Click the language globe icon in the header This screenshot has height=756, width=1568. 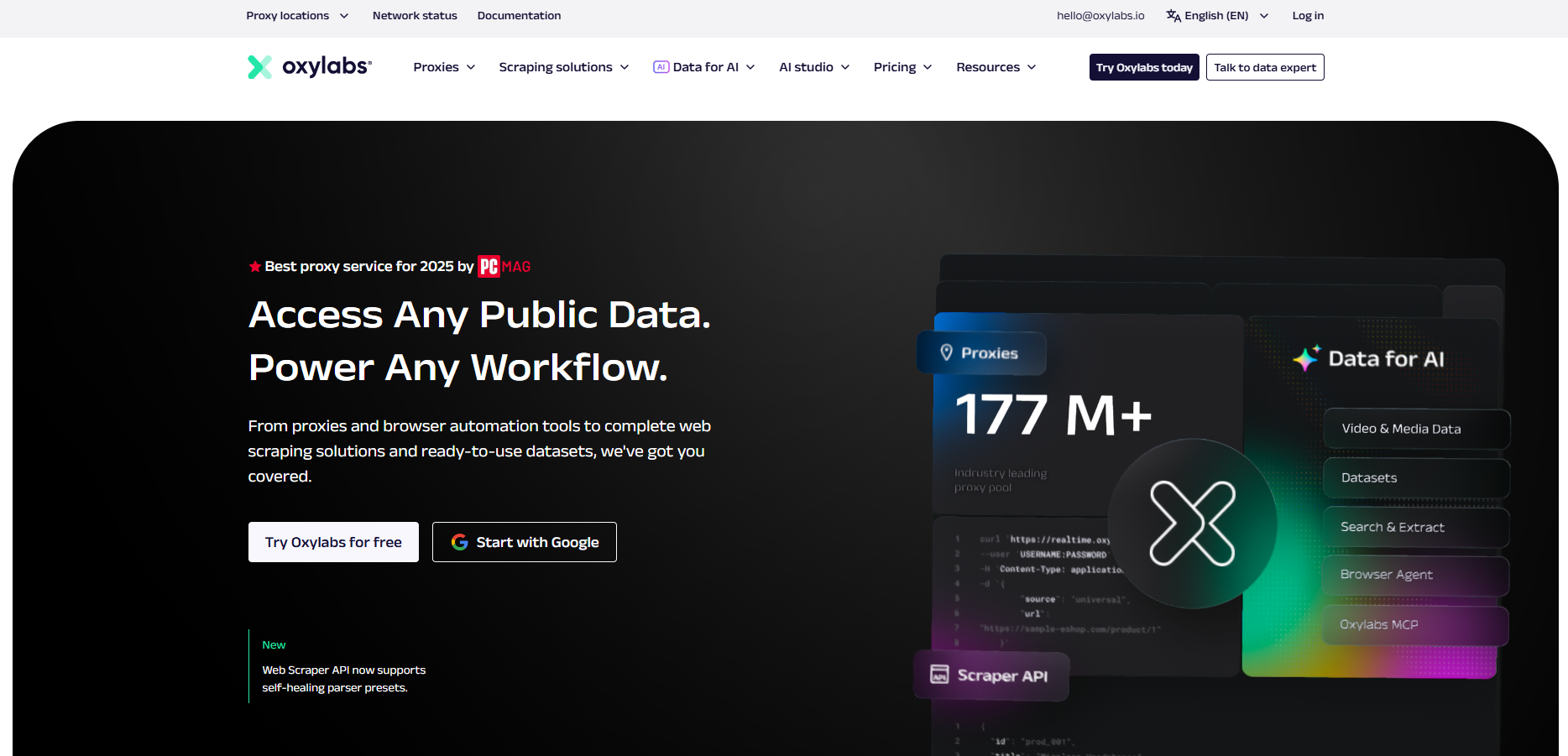1171,15
